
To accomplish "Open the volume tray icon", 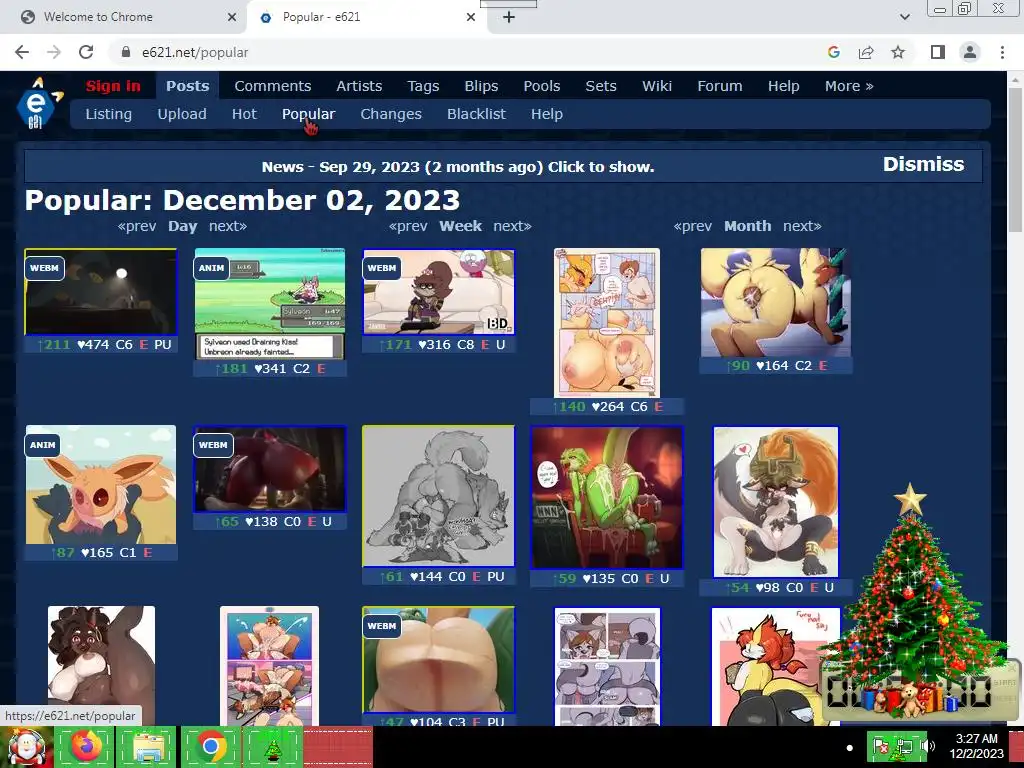I will (929, 746).
